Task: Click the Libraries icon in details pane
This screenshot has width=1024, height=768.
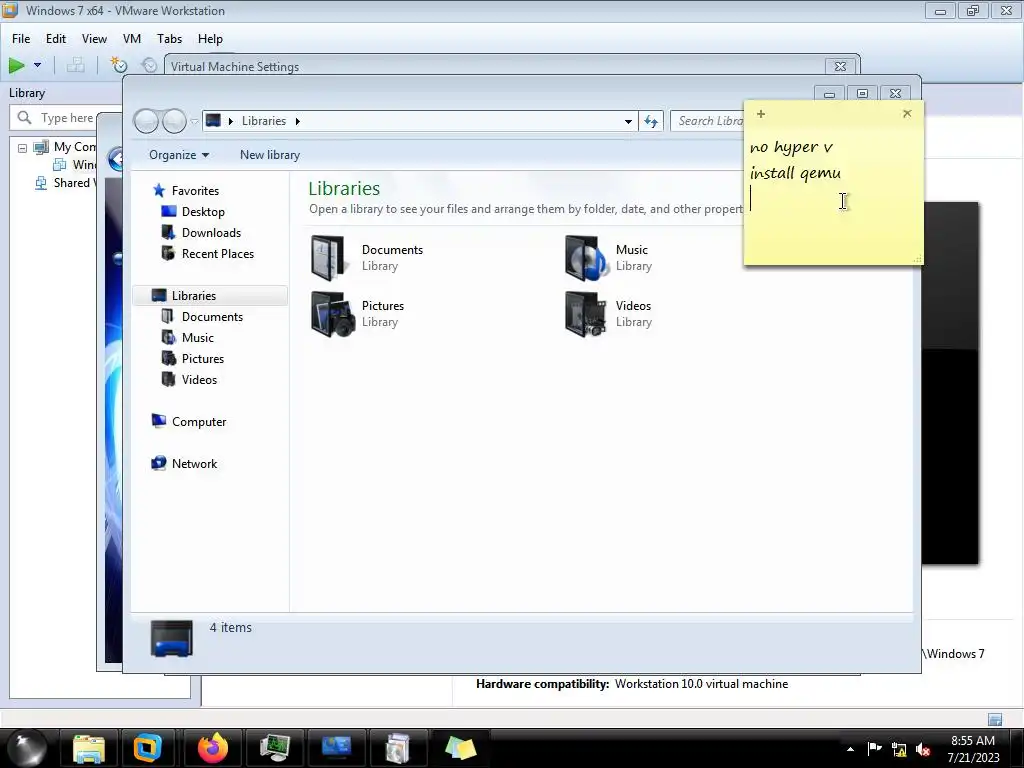Action: click(x=172, y=638)
